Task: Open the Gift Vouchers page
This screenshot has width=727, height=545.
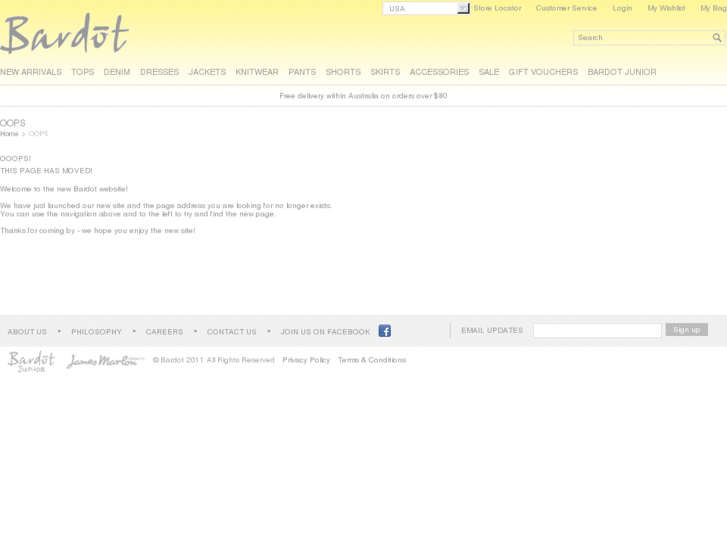Action: point(543,72)
